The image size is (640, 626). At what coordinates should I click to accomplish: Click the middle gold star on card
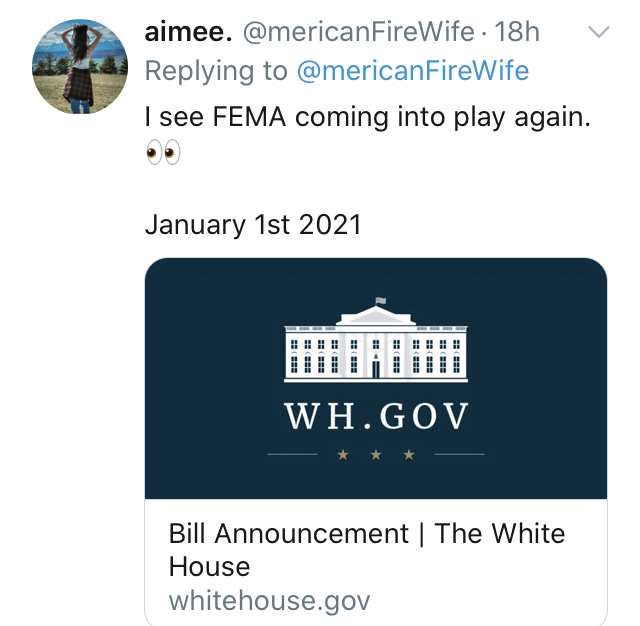tap(376, 454)
